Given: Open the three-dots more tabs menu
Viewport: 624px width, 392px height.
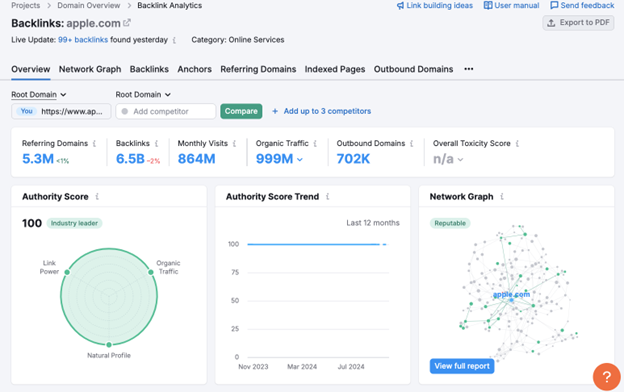Looking at the screenshot, I should coord(469,69).
